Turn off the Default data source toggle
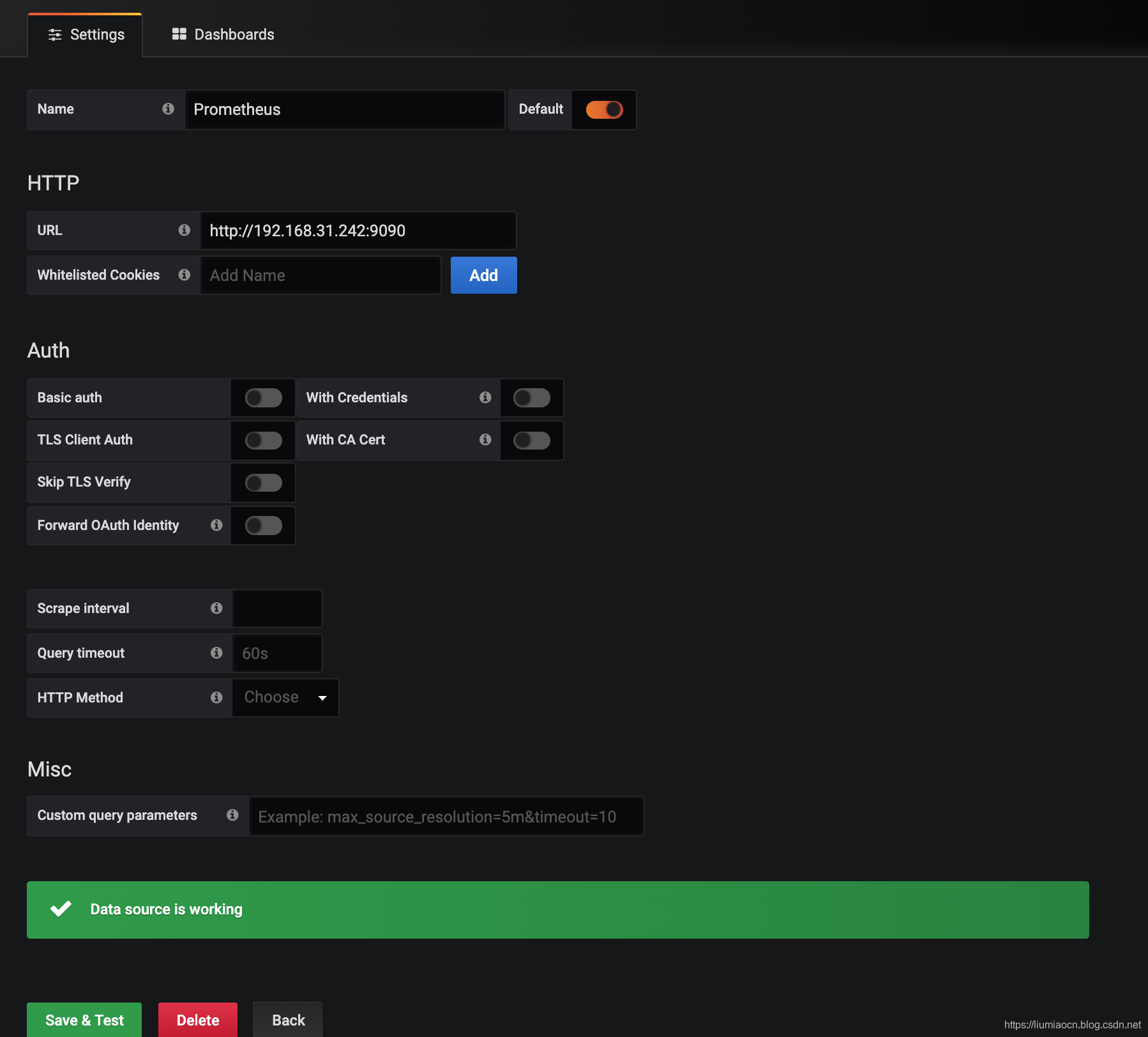1148x1037 pixels. (604, 110)
